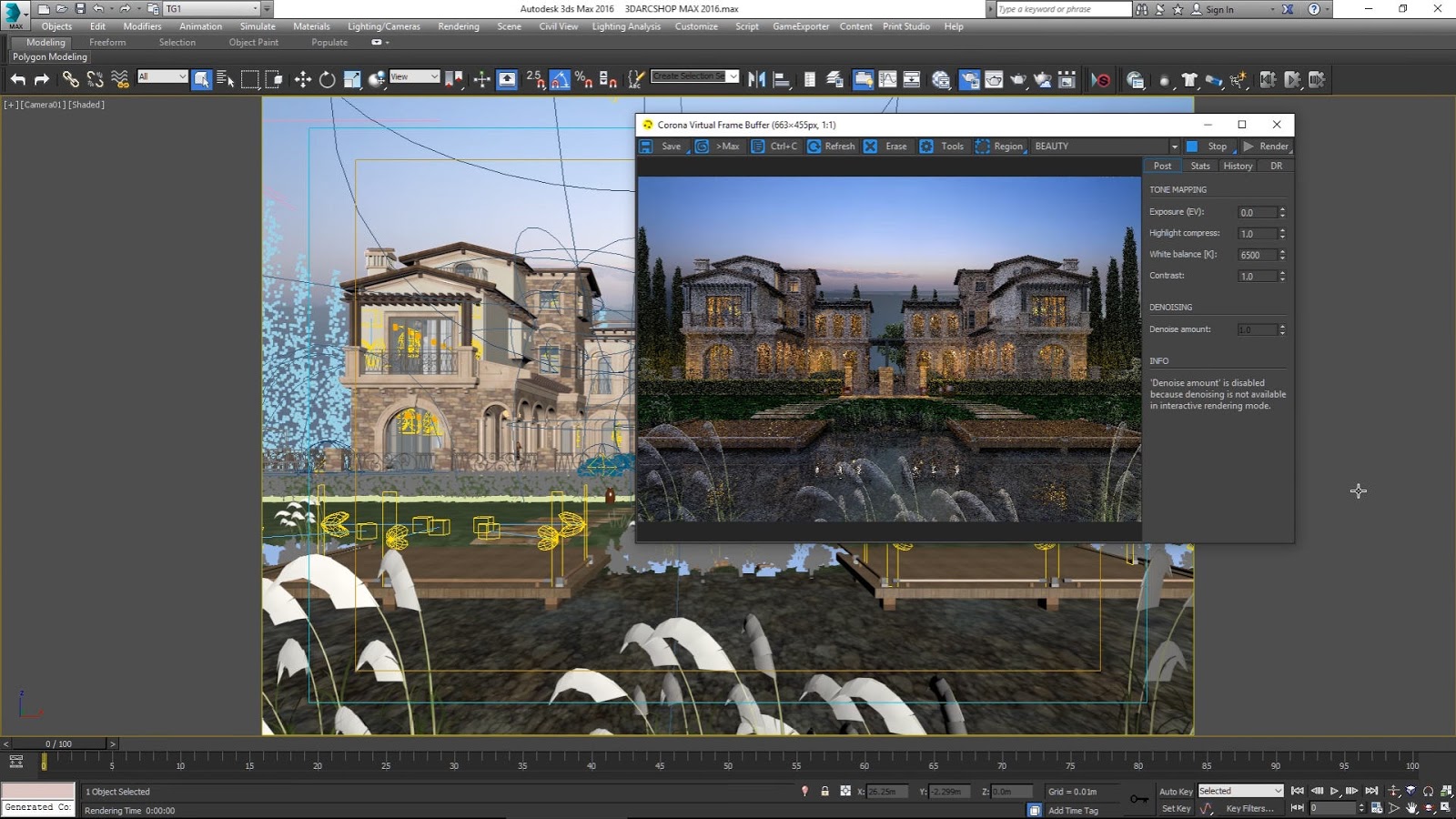Select the Select and Move tool
Image resolution: width=1456 pixels, height=819 pixels.
(302, 80)
